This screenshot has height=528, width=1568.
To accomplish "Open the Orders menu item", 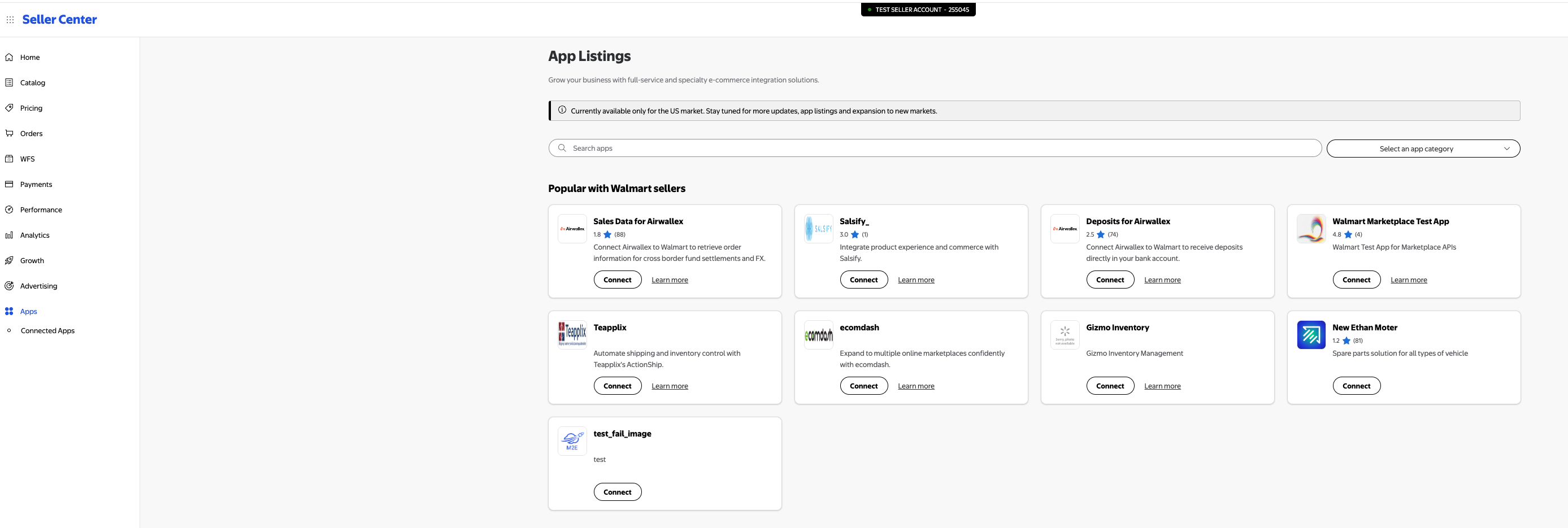I will (x=31, y=133).
